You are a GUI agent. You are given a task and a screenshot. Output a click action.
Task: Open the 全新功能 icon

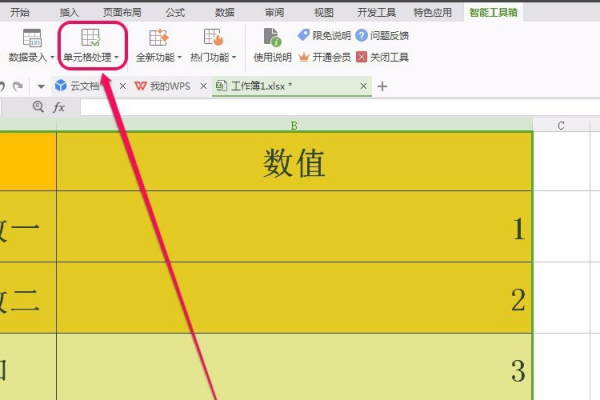[158, 38]
